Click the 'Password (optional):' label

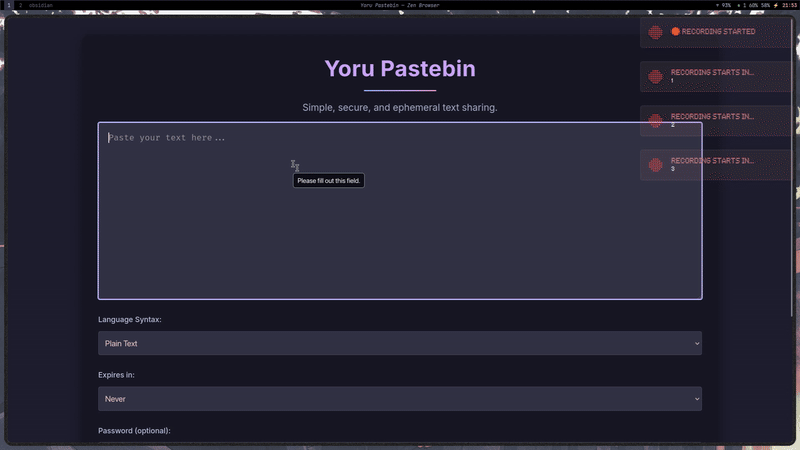134,431
